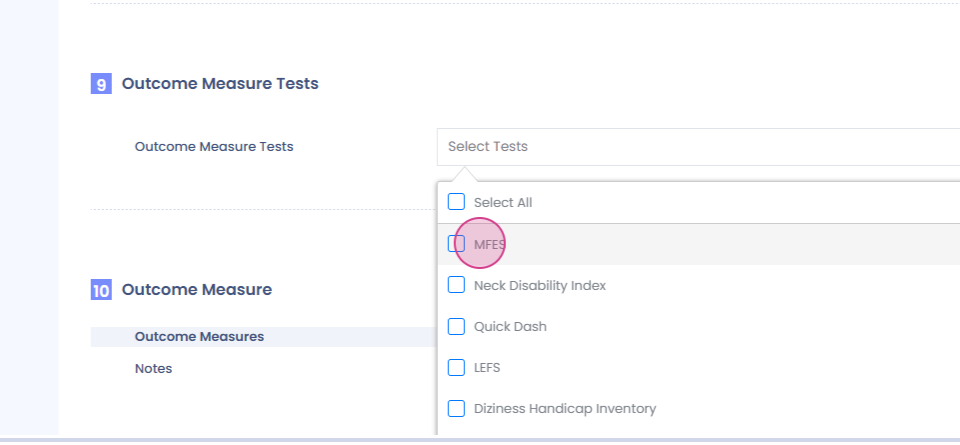Image resolution: width=960 pixels, height=445 pixels.
Task: Choose the Neck Disability Index option label
Action: point(540,285)
